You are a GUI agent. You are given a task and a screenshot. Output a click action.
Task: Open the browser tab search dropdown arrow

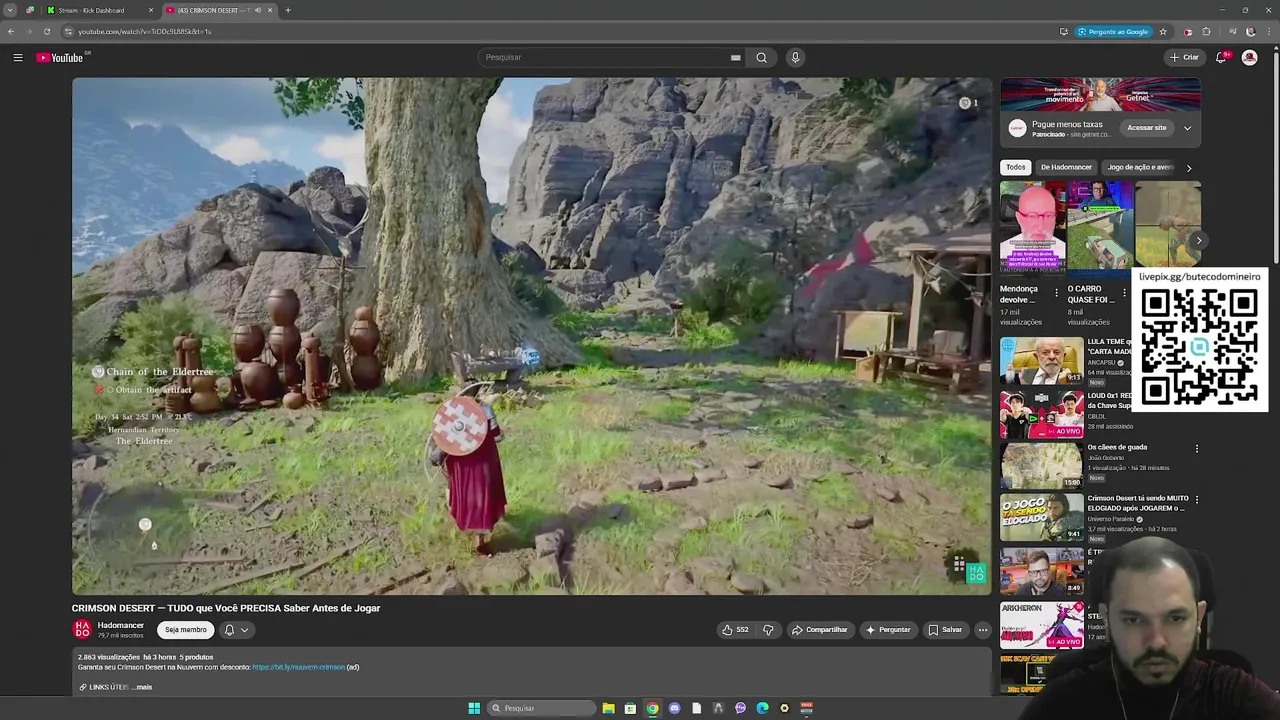click(10, 10)
